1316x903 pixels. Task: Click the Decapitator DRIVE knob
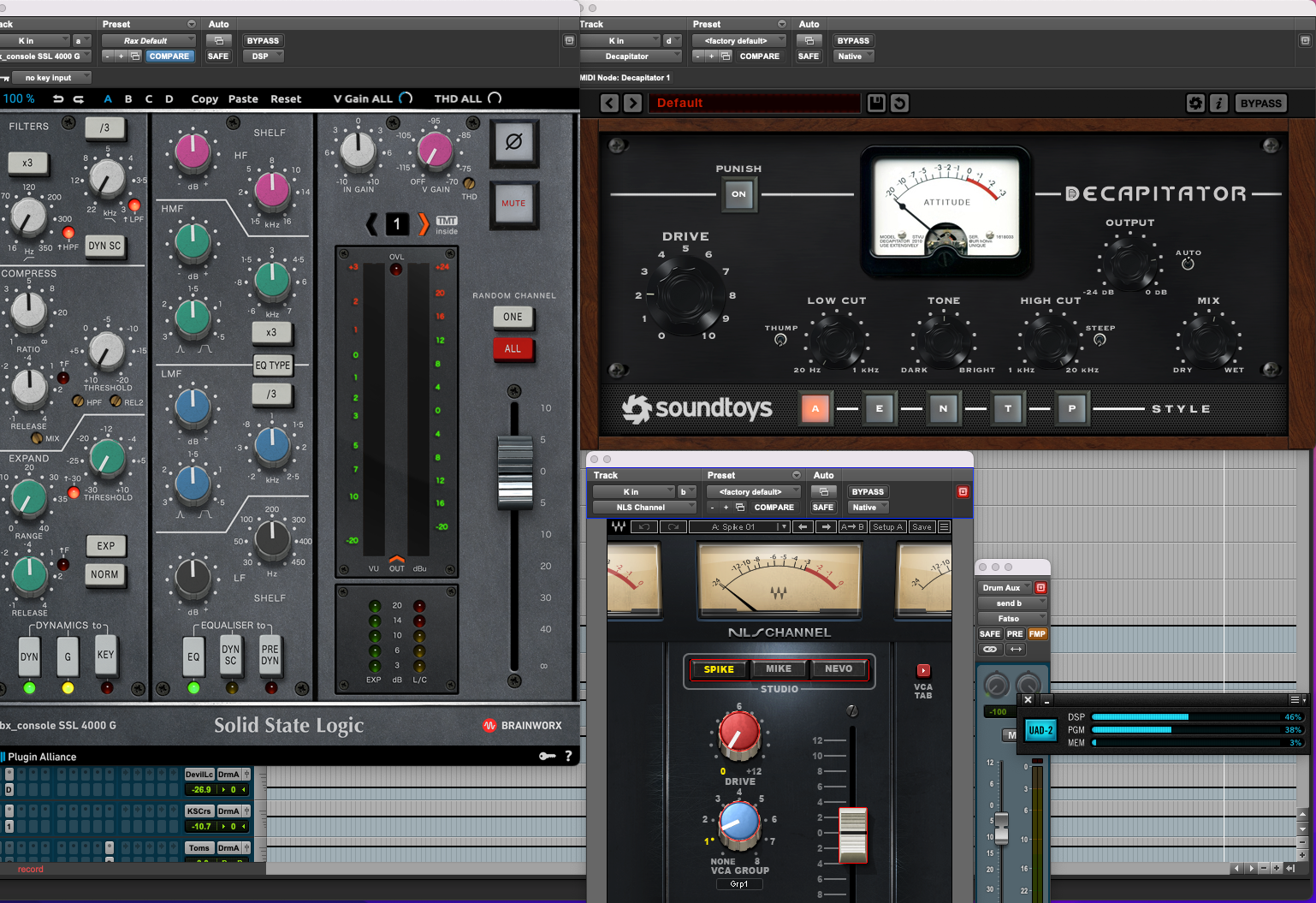point(684,294)
